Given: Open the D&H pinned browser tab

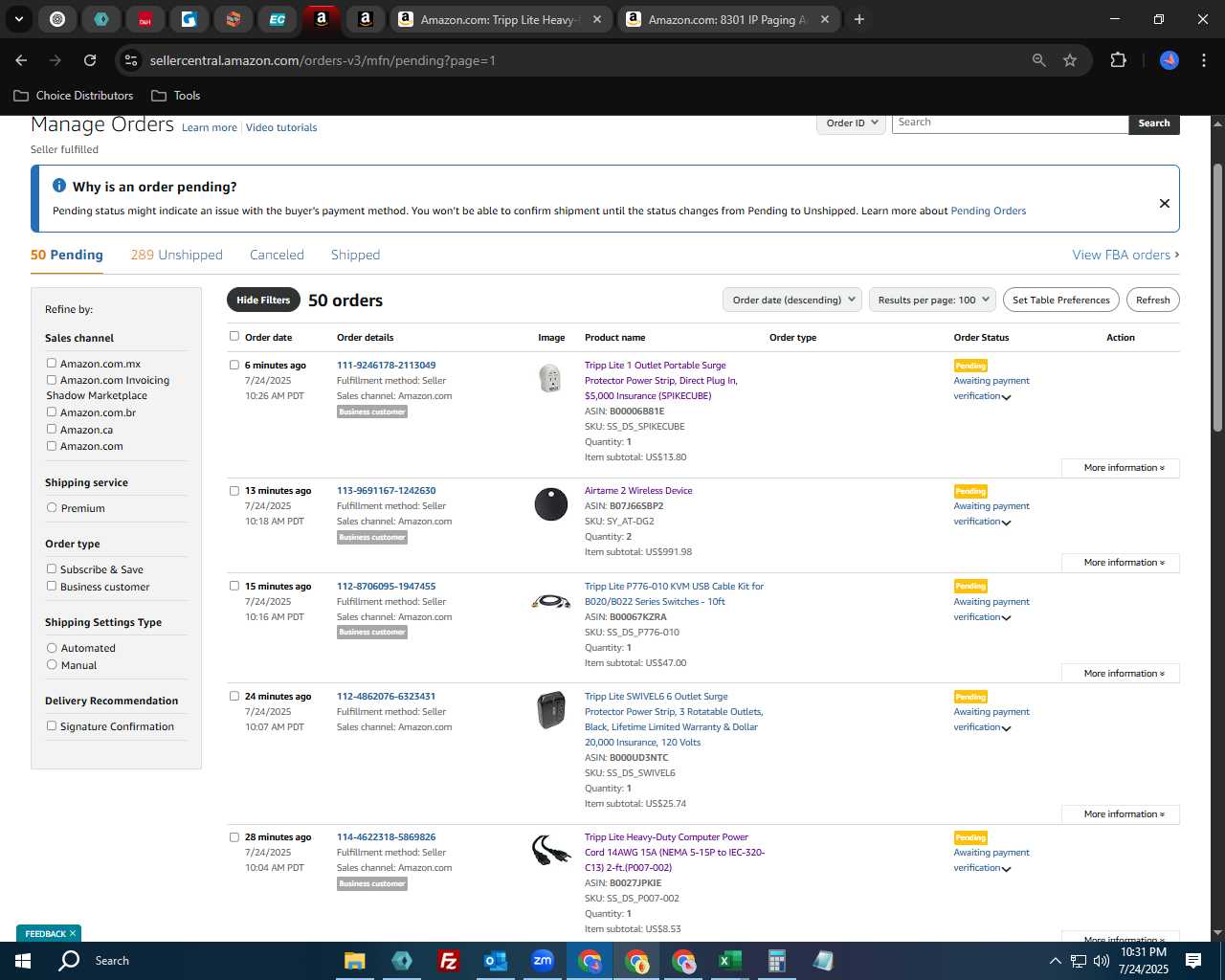Looking at the screenshot, I should coord(145,19).
